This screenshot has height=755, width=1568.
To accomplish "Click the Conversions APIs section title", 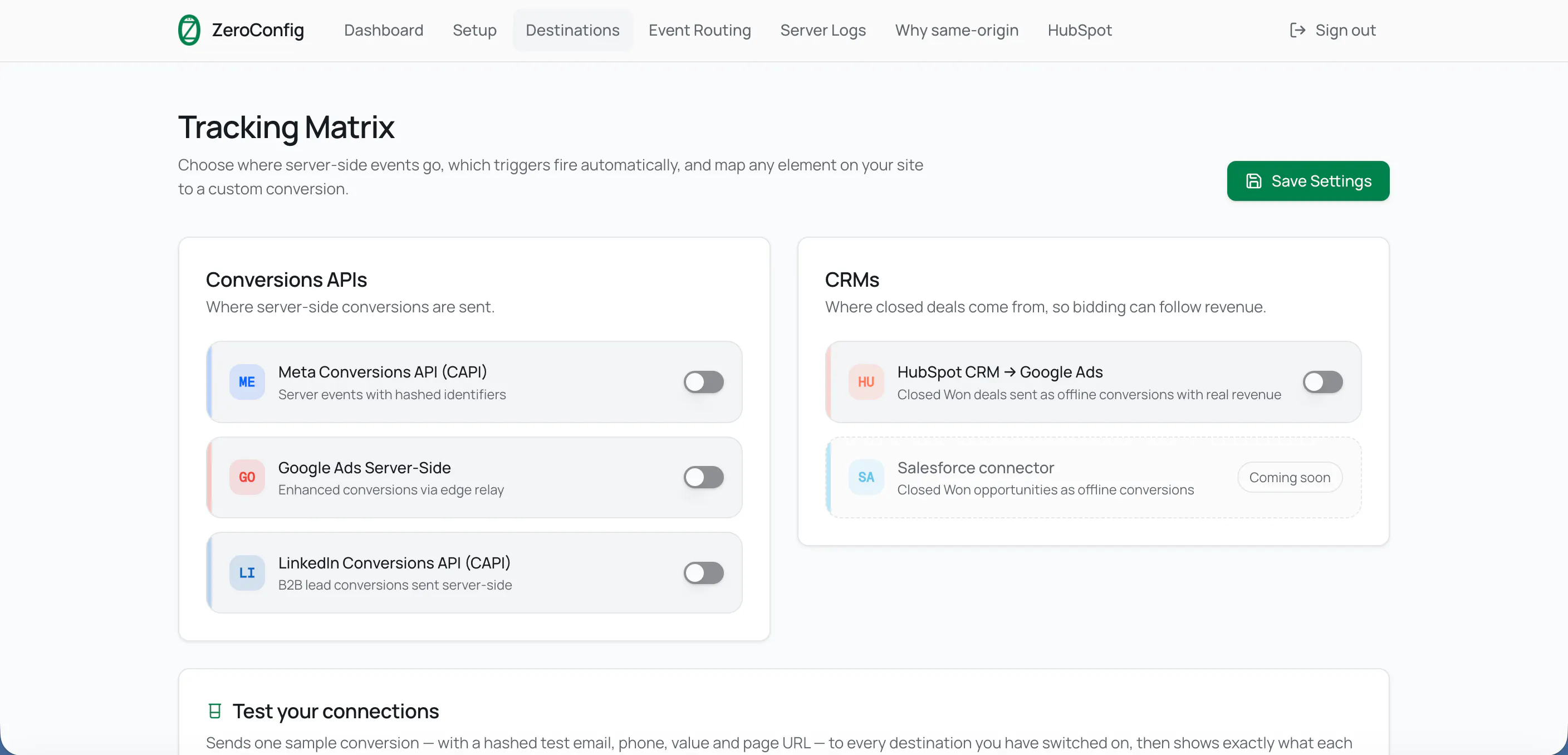I will click(287, 280).
